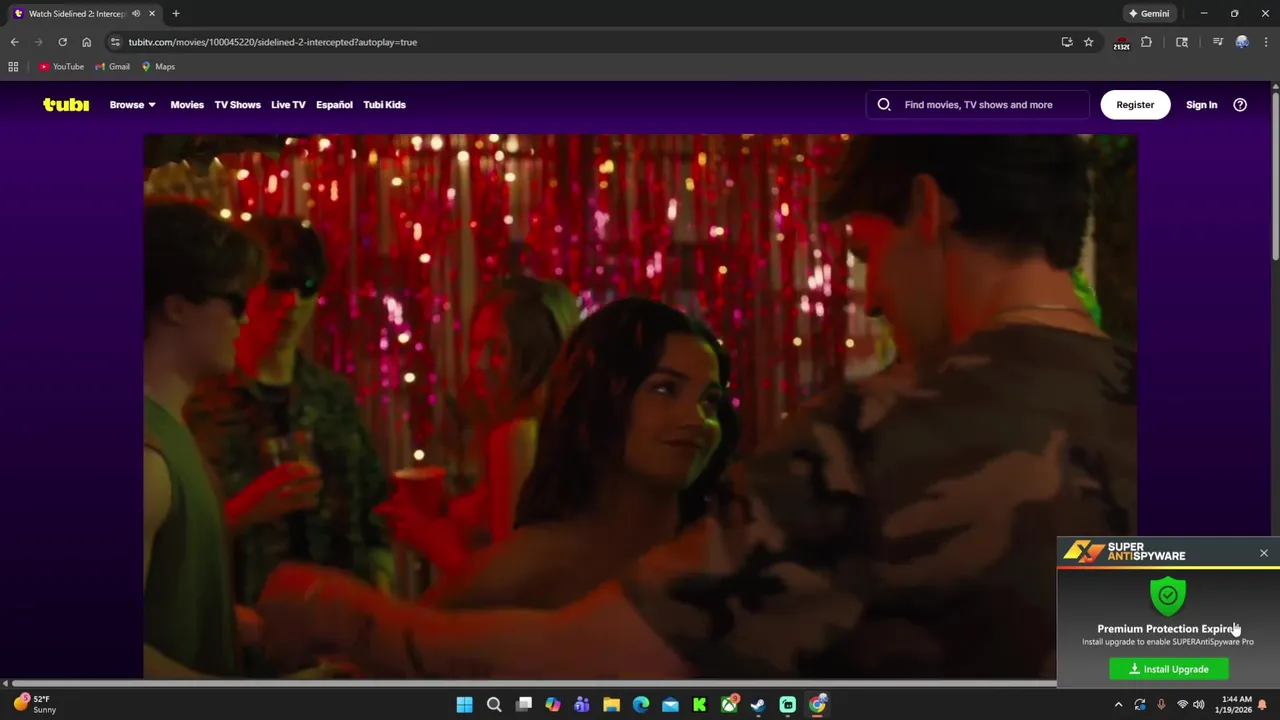This screenshot has height=720, width=1280.
Task: Open the media controls icon
Action: 1217,42
